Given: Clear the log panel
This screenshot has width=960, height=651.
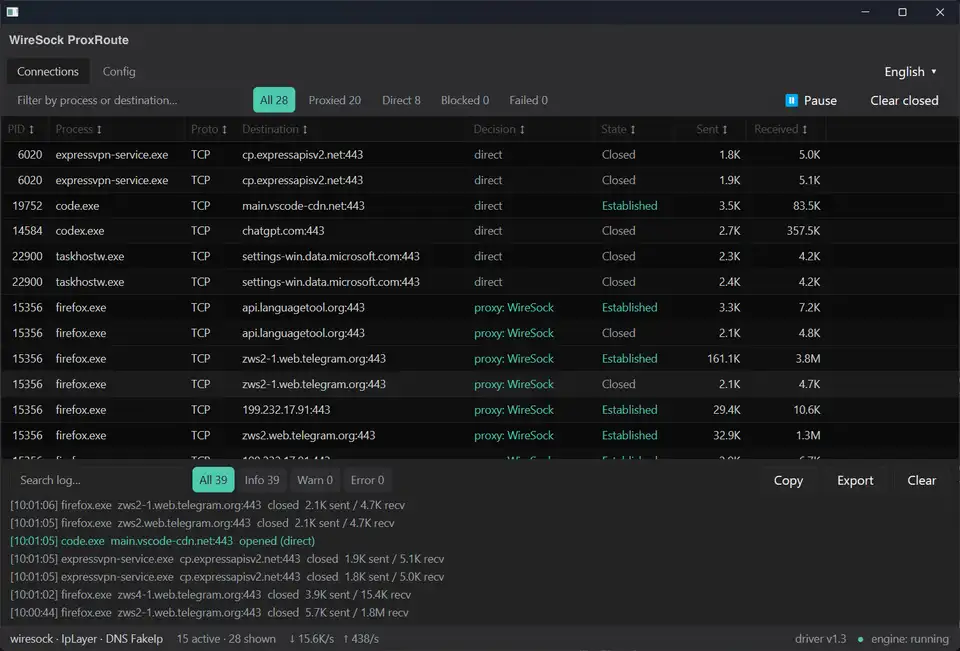Looking at the screenshot, I should (921, 481).
